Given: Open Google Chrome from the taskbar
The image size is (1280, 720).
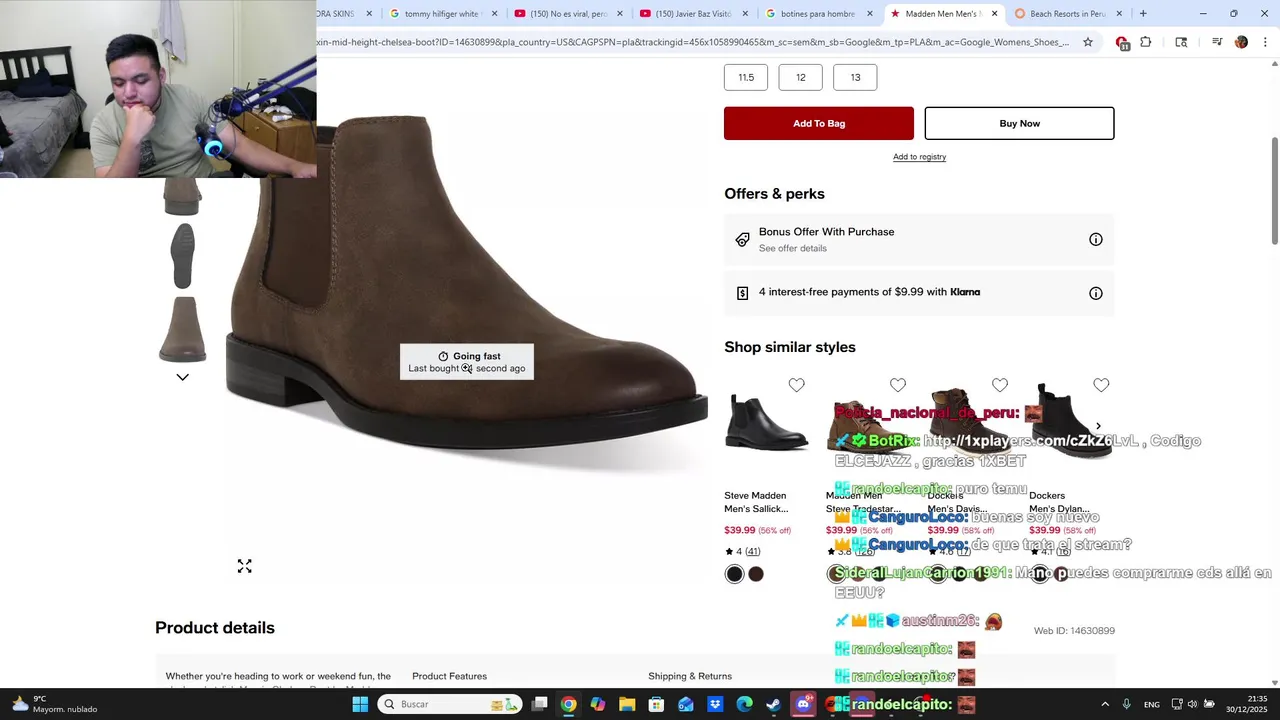Looking at the screenshot, I should 568,704.
